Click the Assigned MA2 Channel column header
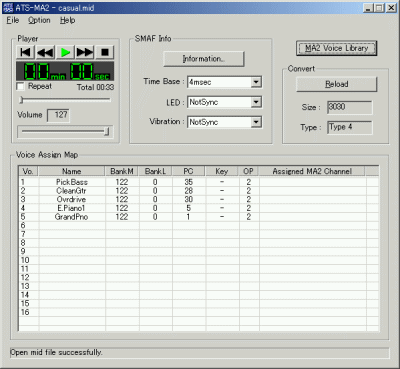This screenshot has width=400, height=369. pyautogui.click(x=312, y=171)
